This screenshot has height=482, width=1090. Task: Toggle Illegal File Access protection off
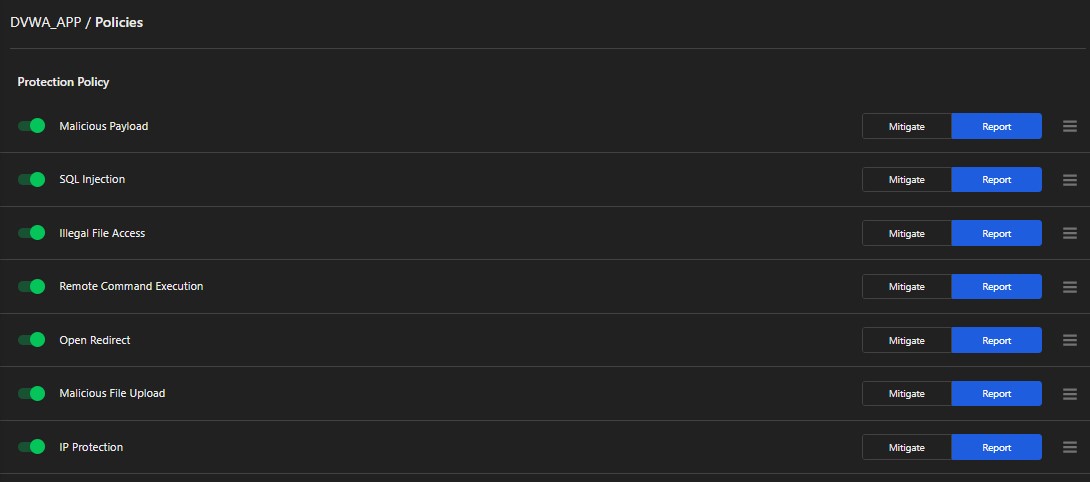(32, 233)
